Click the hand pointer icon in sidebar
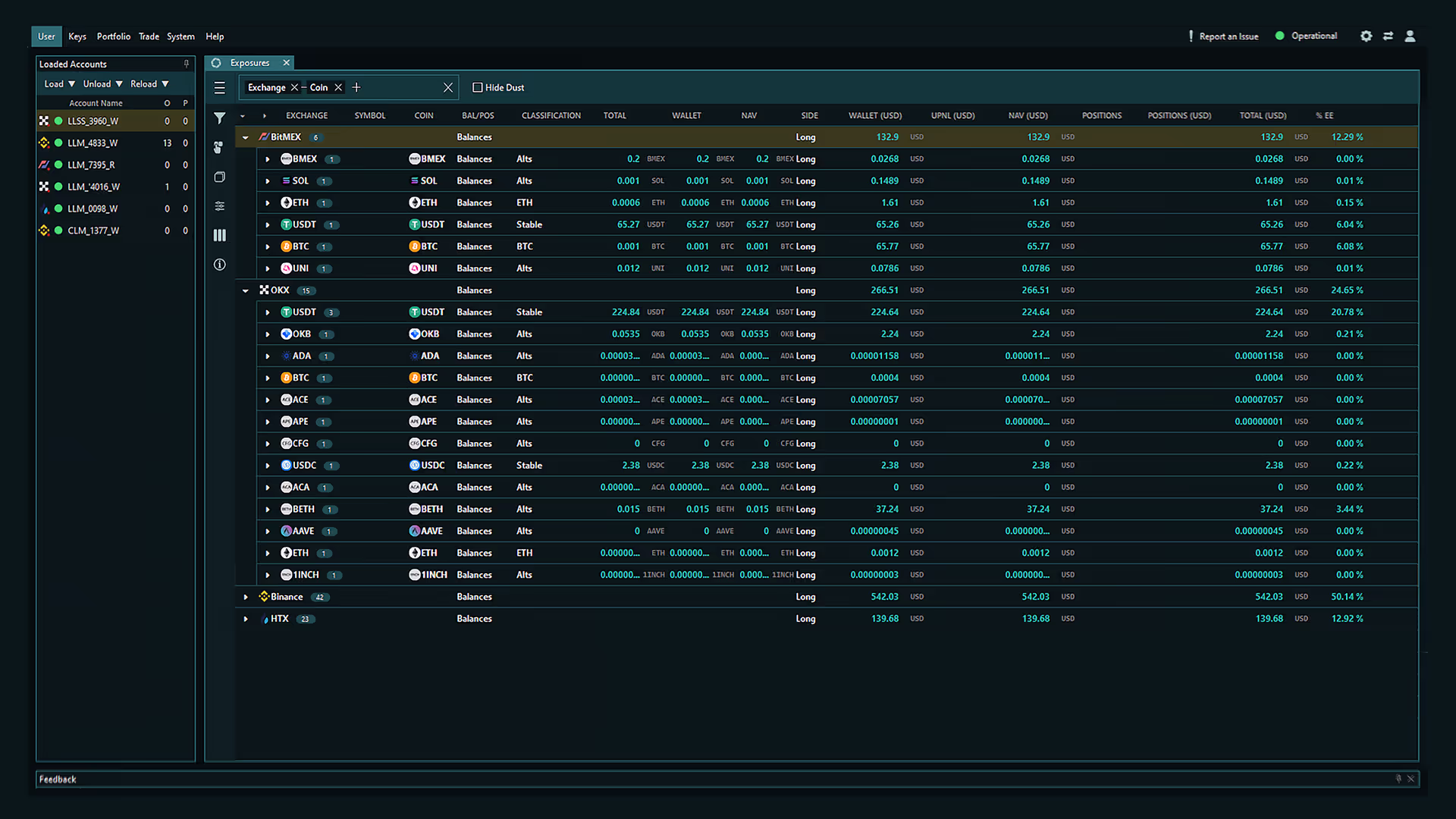Image resolution: width=1456 pixels, height=819 pixels. (218, 147)
